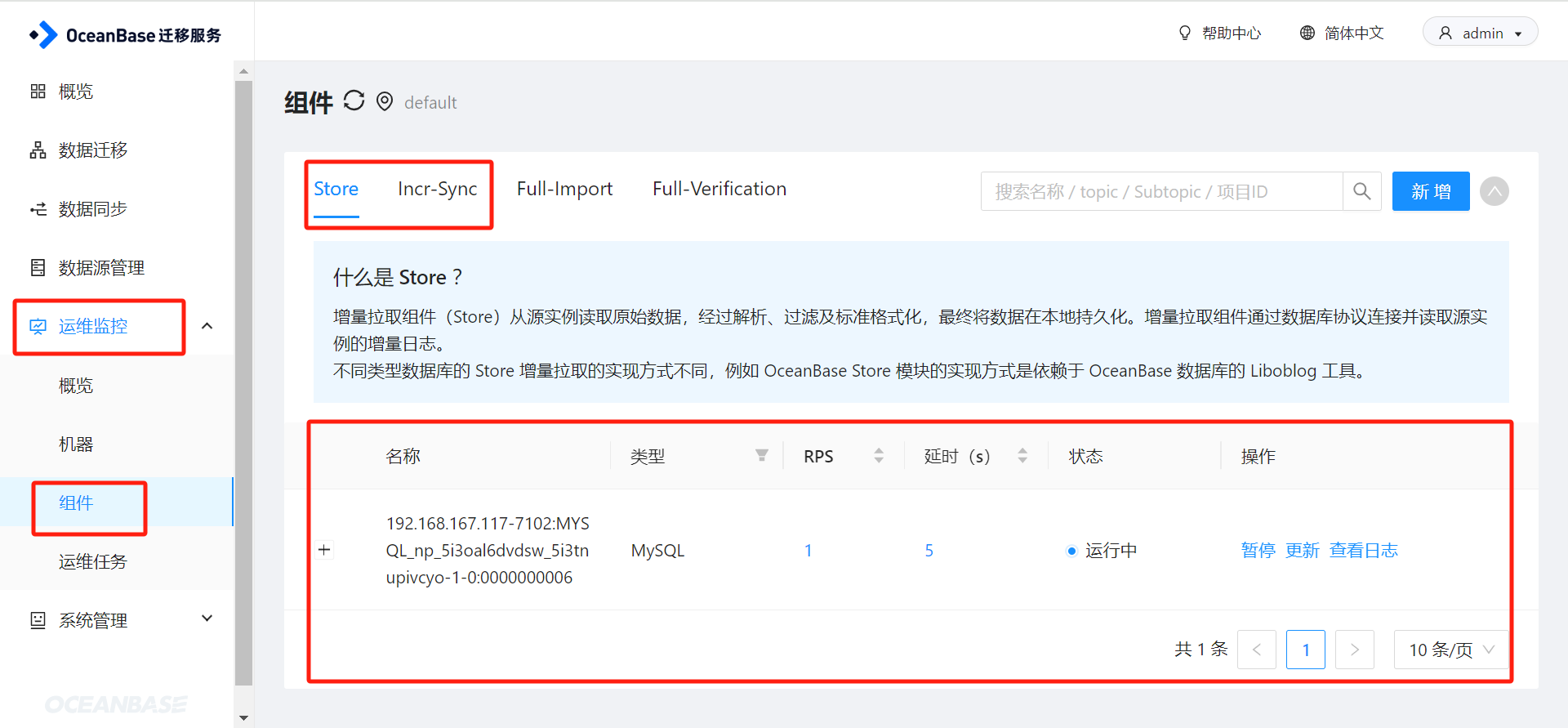Click the sidebar scroll up arrow
Screen dimensions: 1568x728
tap(243, 71)
